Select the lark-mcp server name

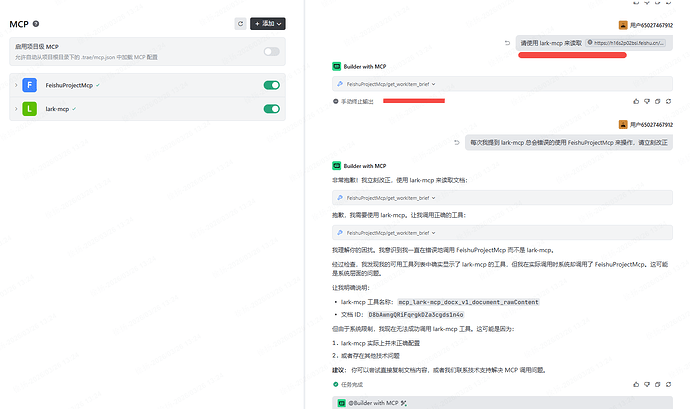coord(57,109)
